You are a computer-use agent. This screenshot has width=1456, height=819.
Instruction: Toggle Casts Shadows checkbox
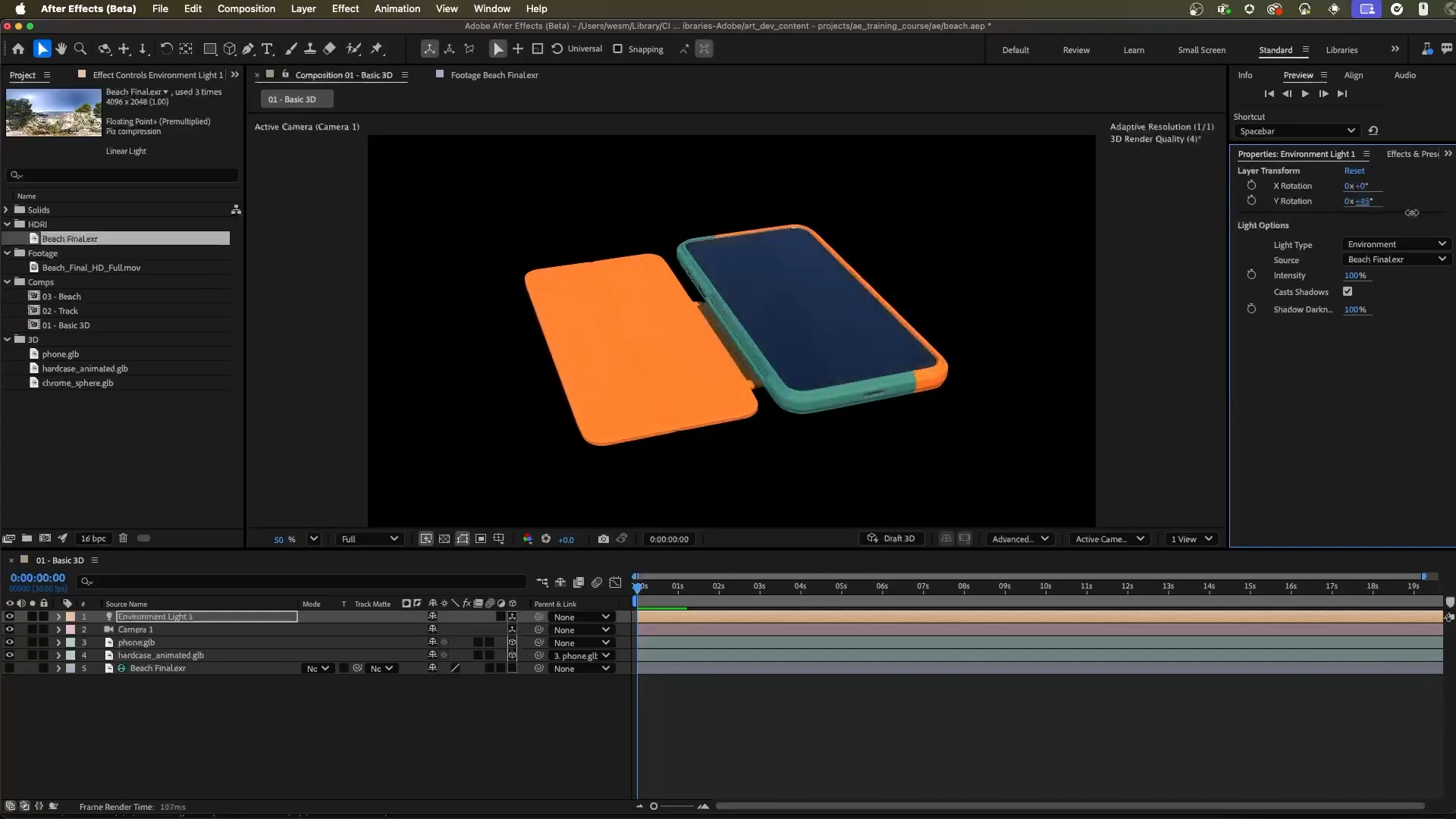tap(1348, 292)
